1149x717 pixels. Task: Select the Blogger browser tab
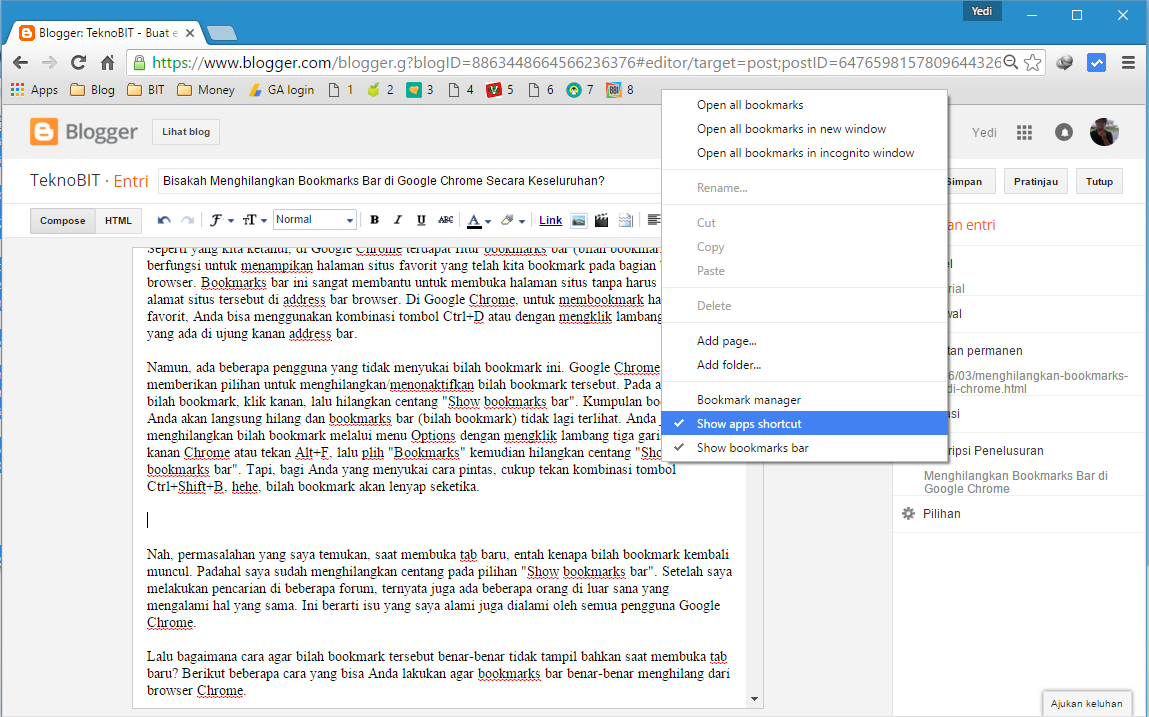click(x=108, y=33)
